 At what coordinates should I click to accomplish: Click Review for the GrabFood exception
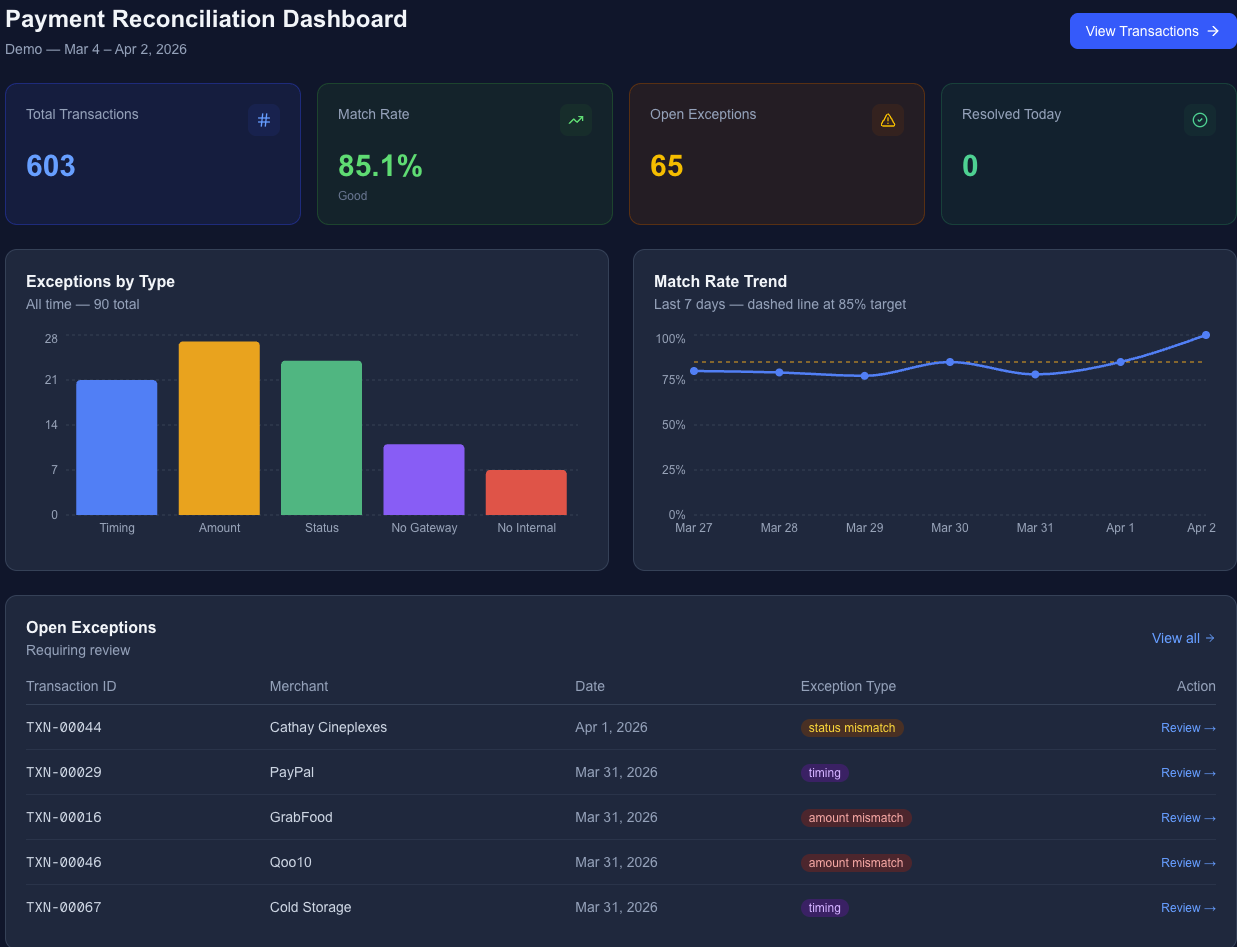click(1188, 818)
